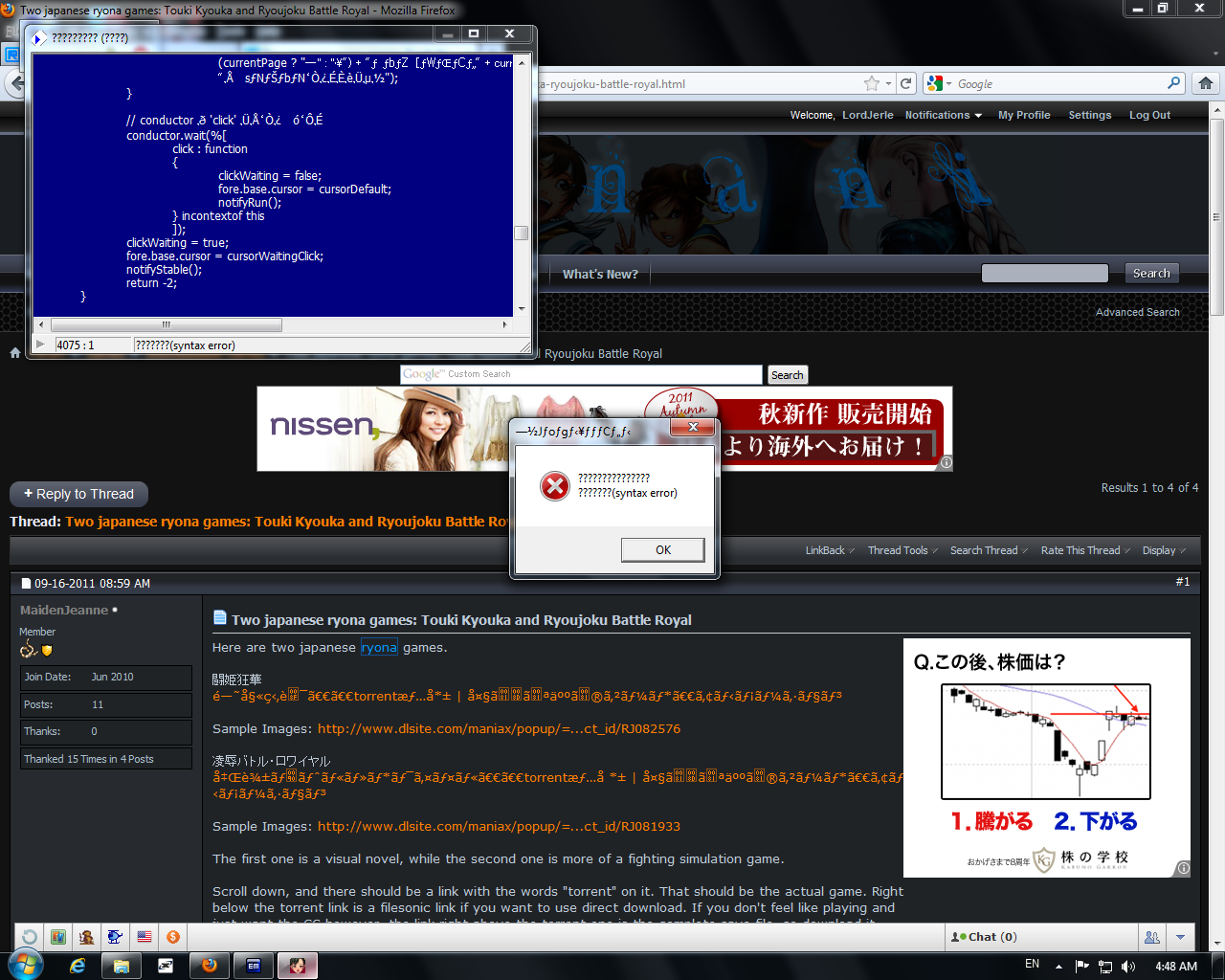Click the magnifier icon in the Google search box
Image resolution: width=1225 pixels, height=980 pixels.
pyautogui.click(x=1173, y=84)
